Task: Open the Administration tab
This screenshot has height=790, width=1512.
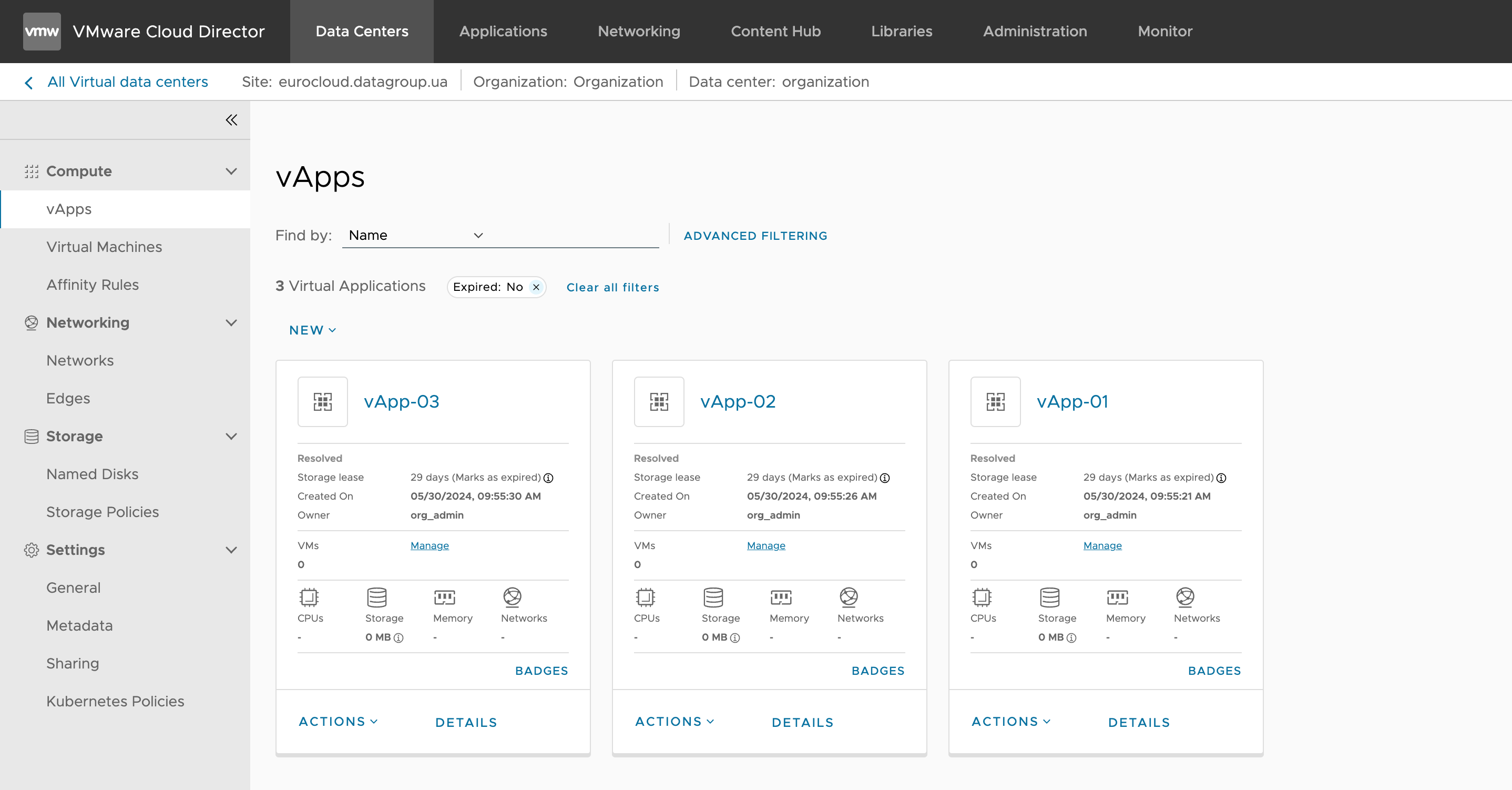Action: (x=1035, y=31)
